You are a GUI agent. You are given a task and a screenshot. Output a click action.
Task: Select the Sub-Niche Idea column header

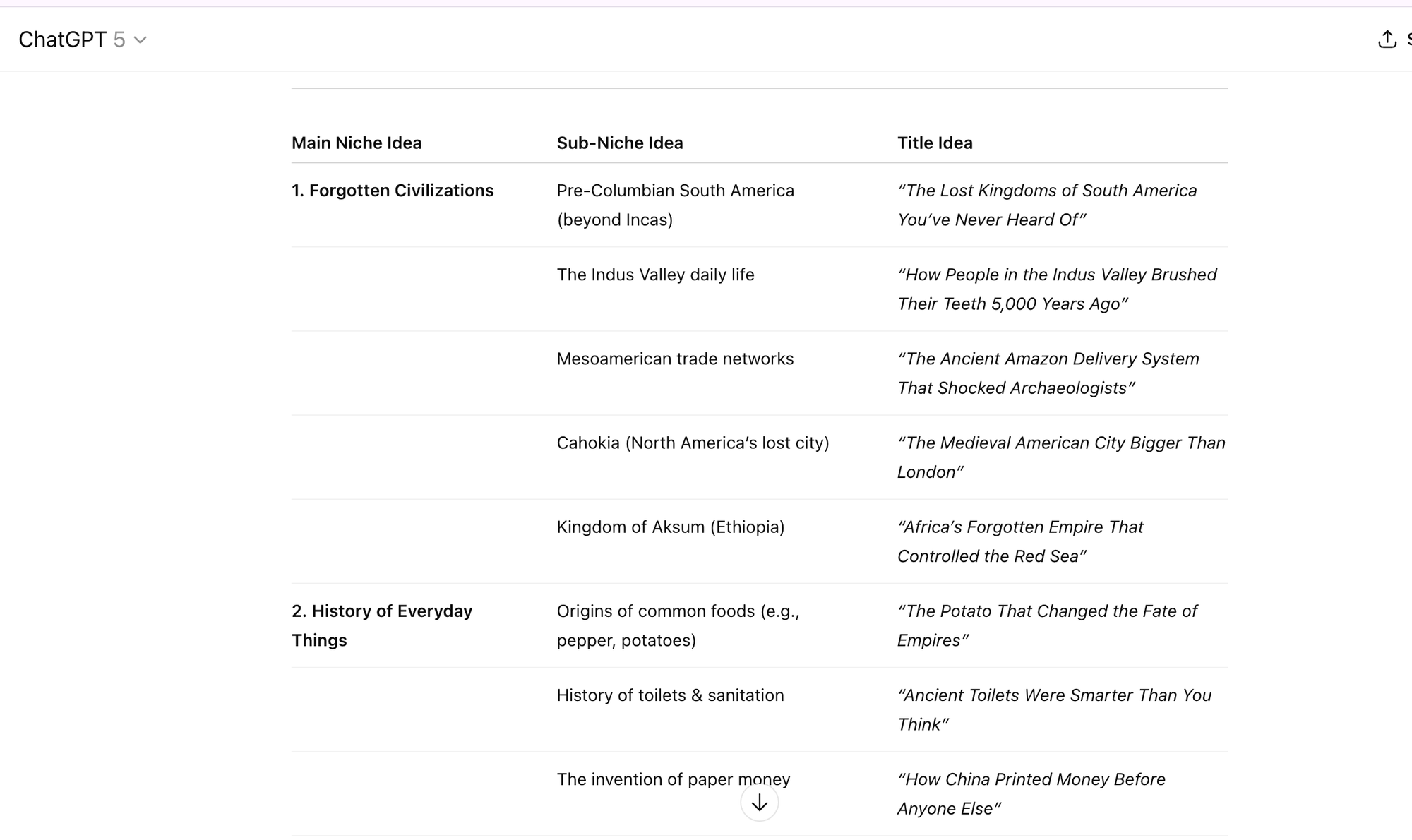pos(619,143)
